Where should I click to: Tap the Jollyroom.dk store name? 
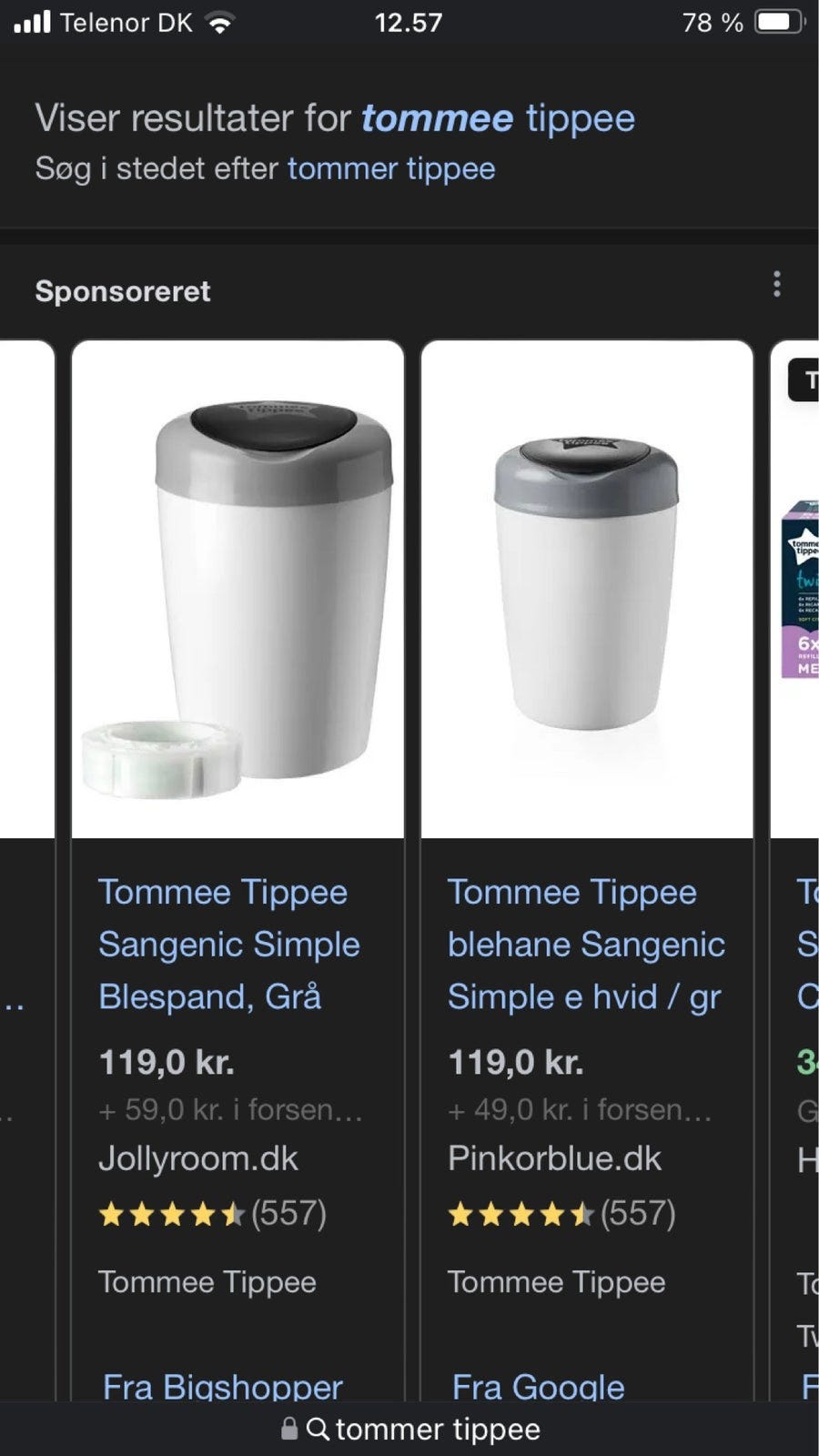point(198,1158)
